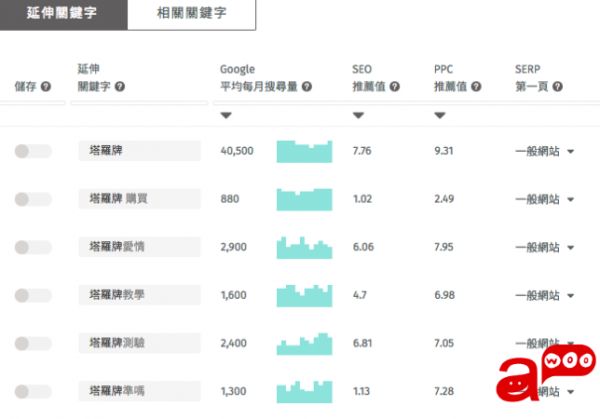Screen dimensions: 600x419
Task: Expand 一般網站 dropdown in 塔羅牌 row
Action: [x=571, y=152]
